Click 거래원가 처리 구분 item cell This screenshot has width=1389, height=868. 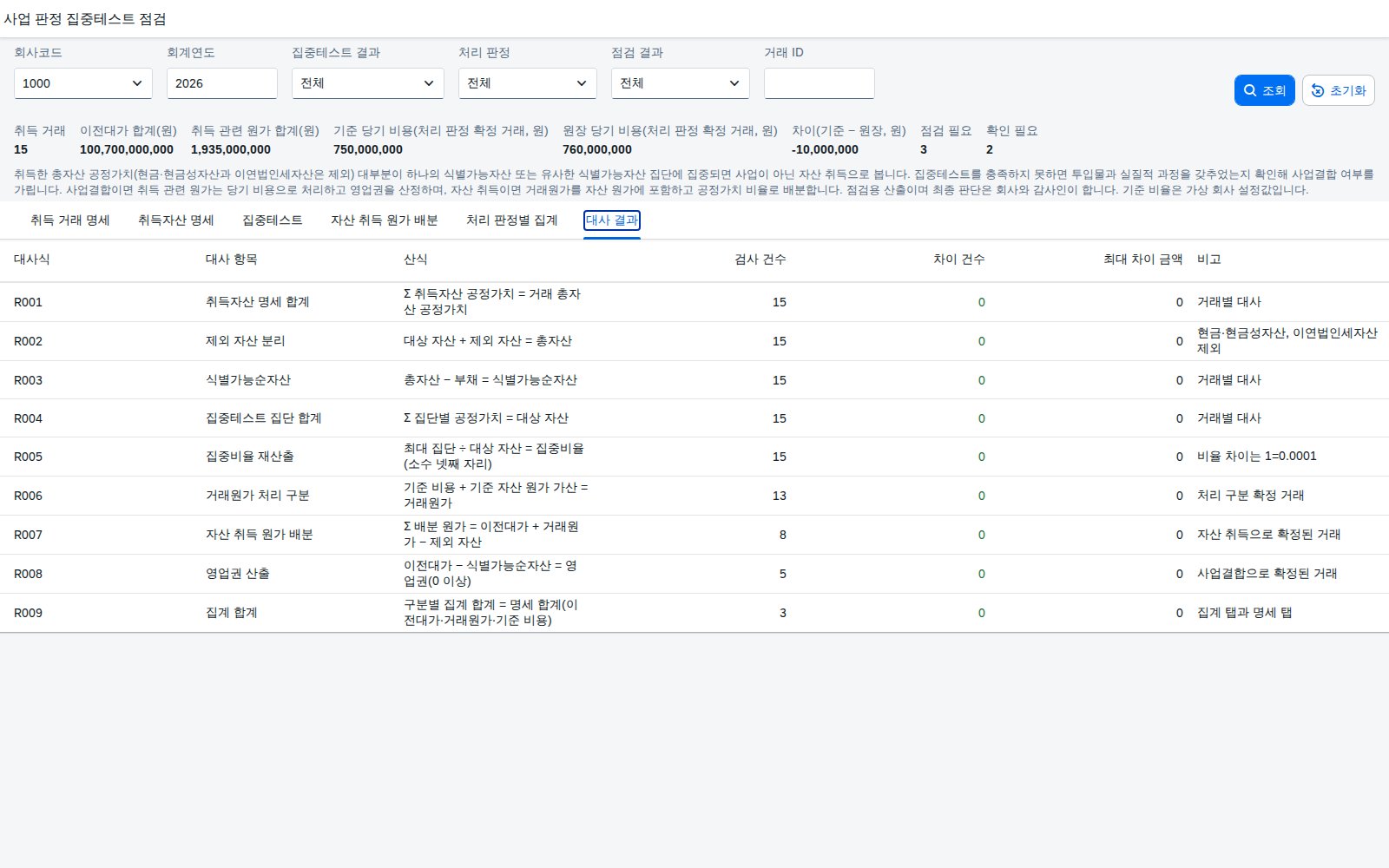(x=258, y=496)
